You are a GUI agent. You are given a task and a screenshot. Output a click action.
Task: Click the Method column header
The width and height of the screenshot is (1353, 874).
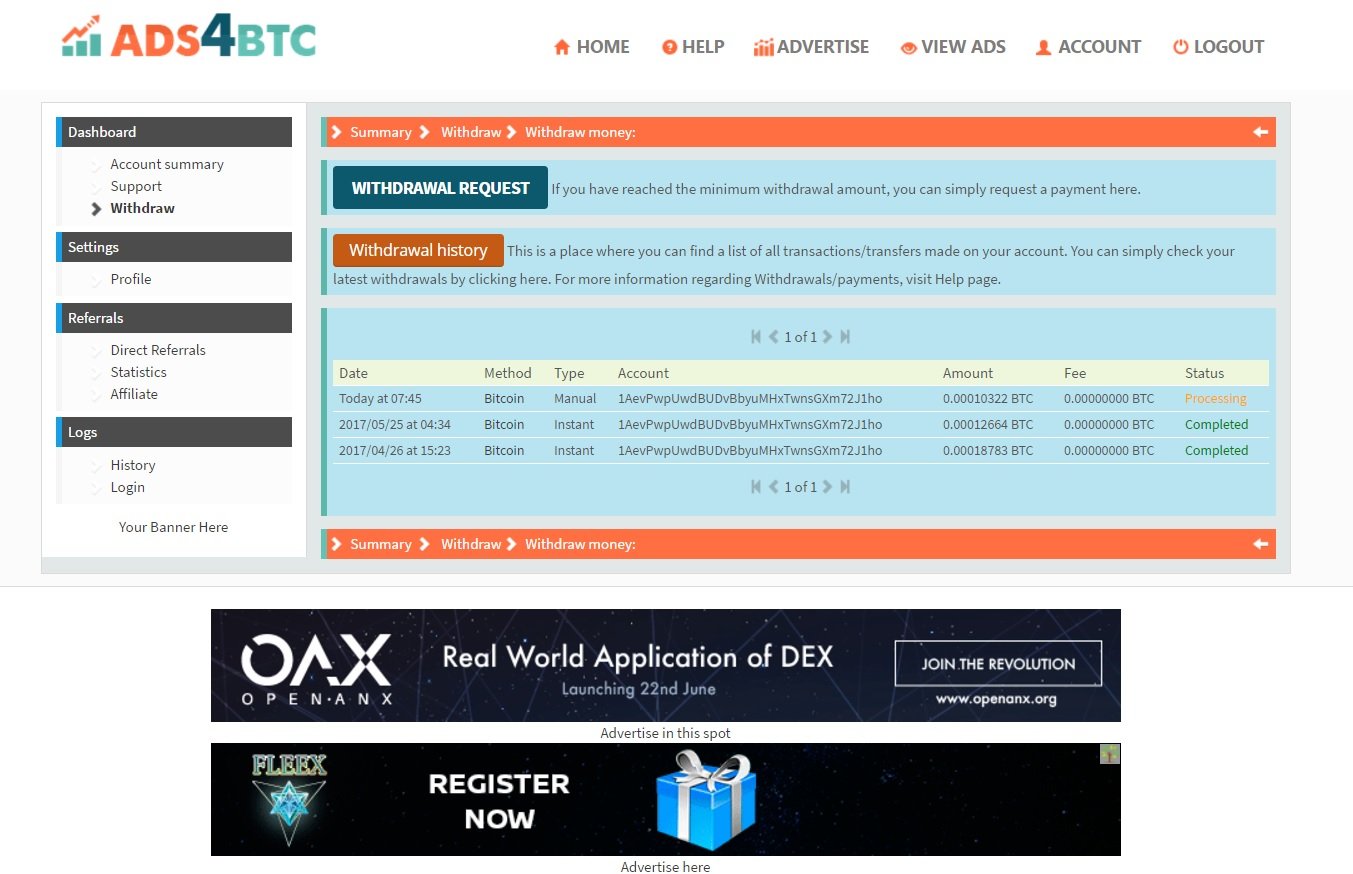[x=508, y=373]
